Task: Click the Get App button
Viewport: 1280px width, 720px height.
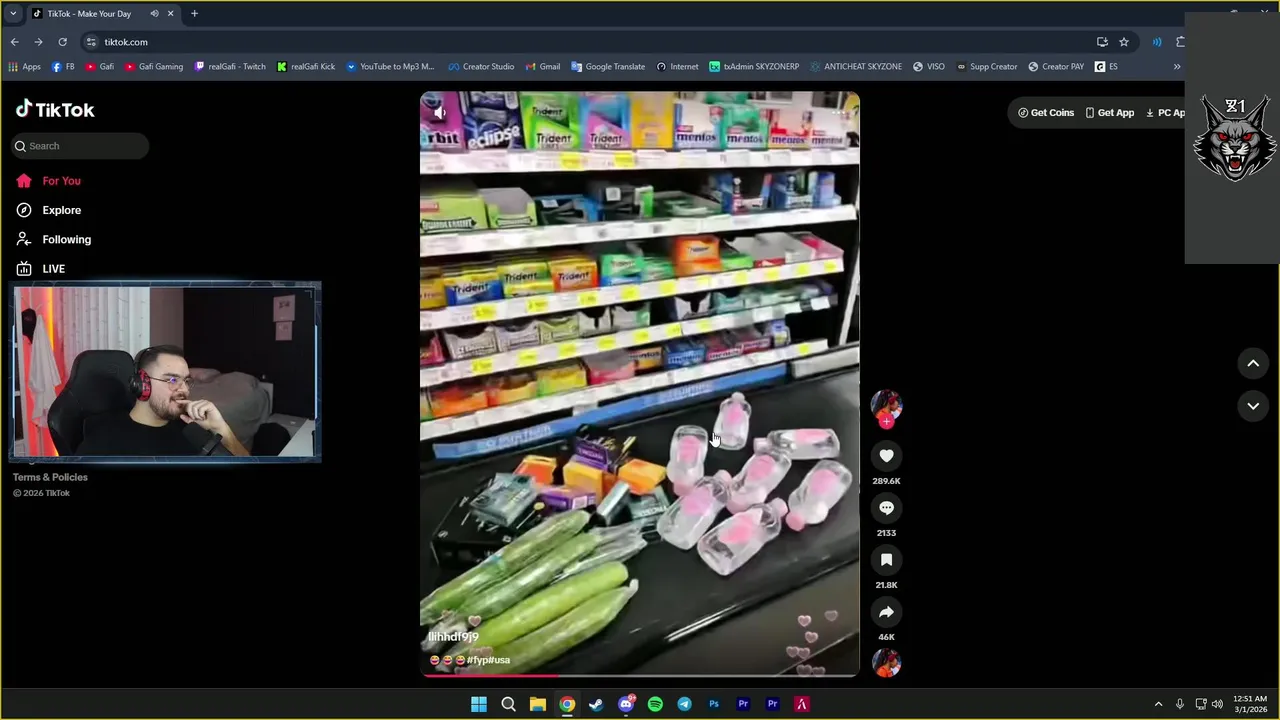Action: (1110, 113)
